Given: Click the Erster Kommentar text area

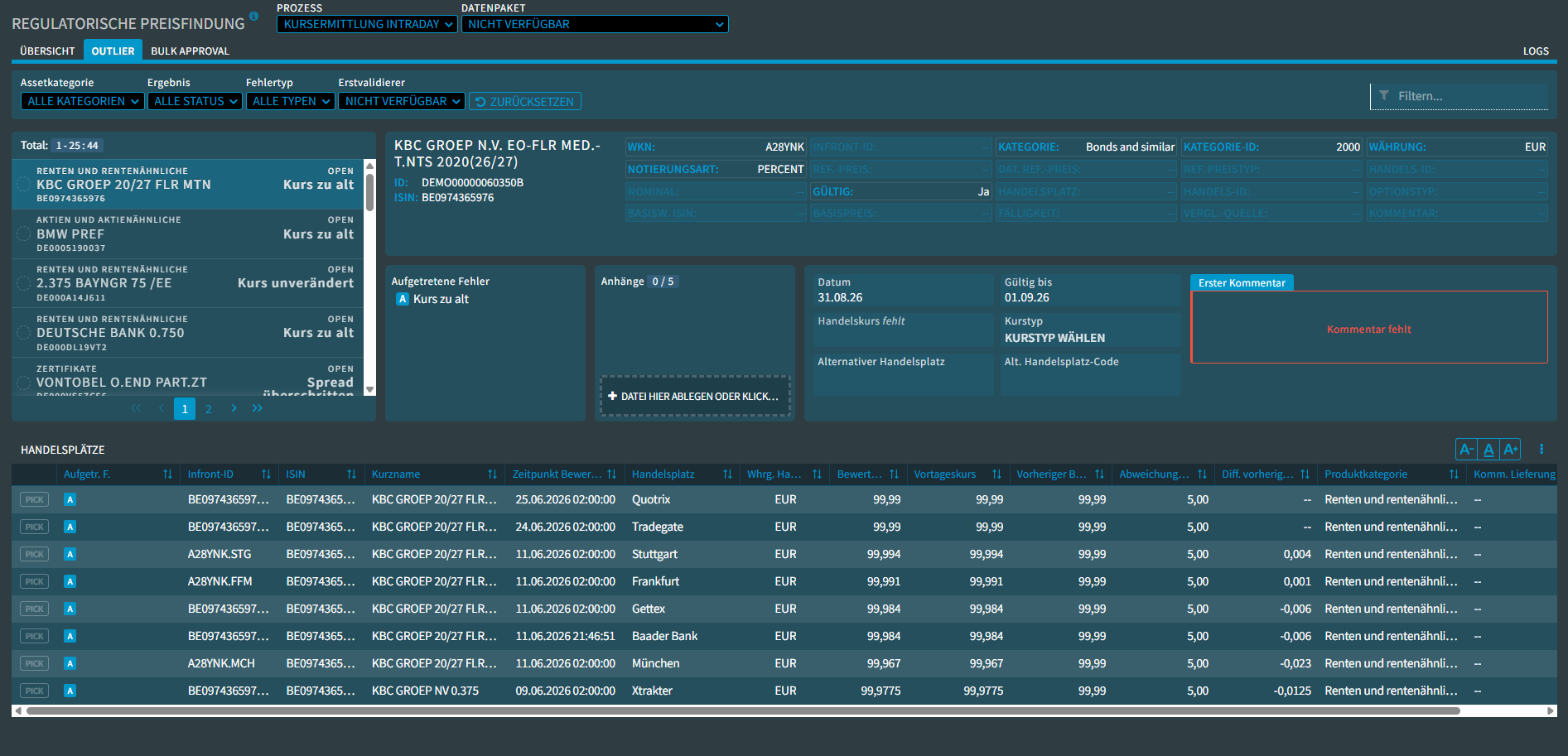Looking at the screenshot, I should click(1369, 327).
